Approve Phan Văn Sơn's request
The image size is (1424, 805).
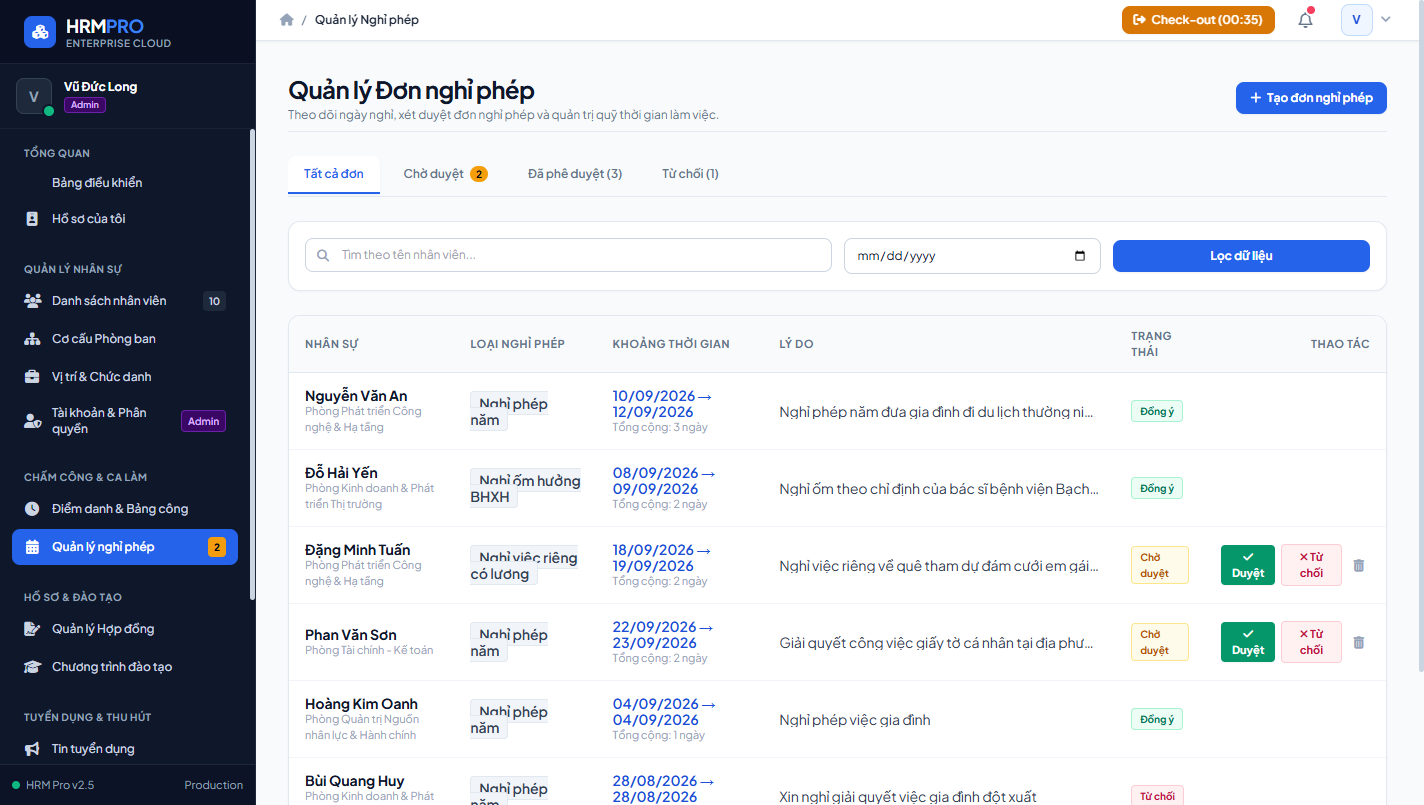tap(1248, 642)
